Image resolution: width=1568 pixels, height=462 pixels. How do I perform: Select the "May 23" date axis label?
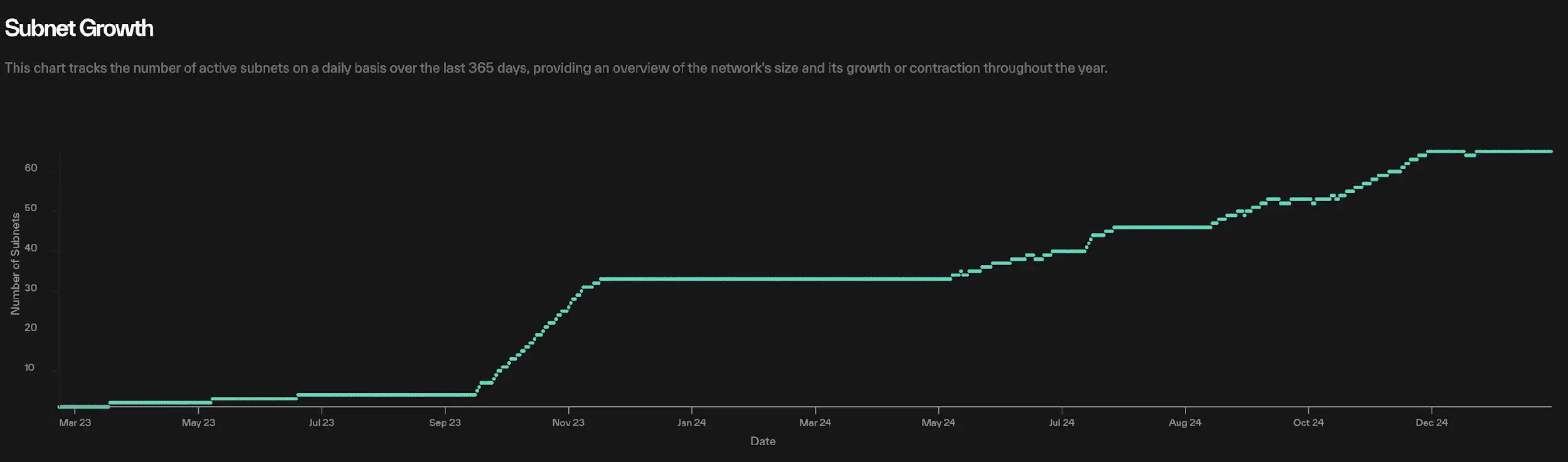pyautogui.click(x=198, y=423)
